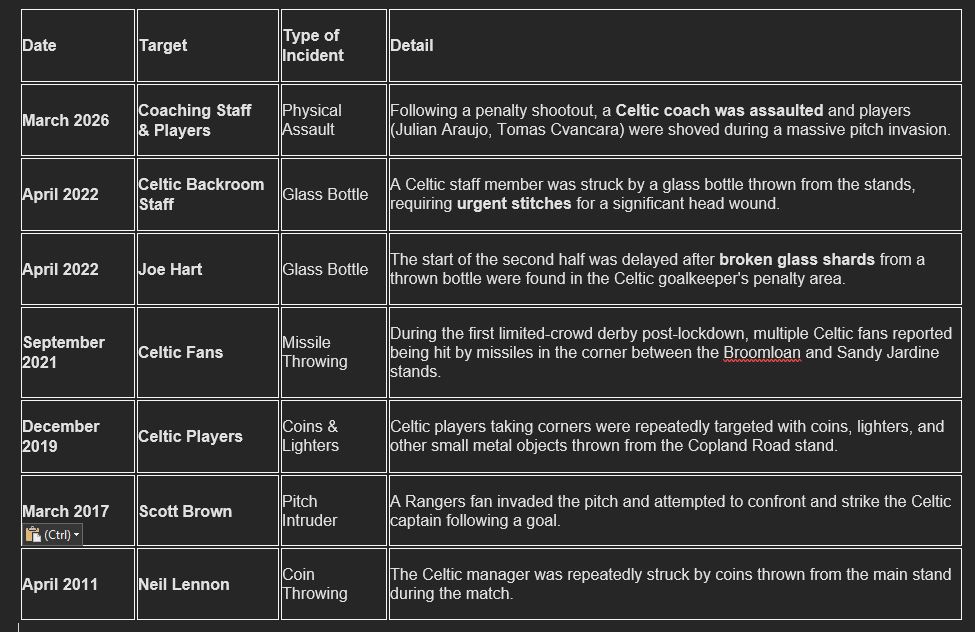Click the misspelled word Broomloan
This screenshot has width=975, height=632.
(x=762, y=353)
